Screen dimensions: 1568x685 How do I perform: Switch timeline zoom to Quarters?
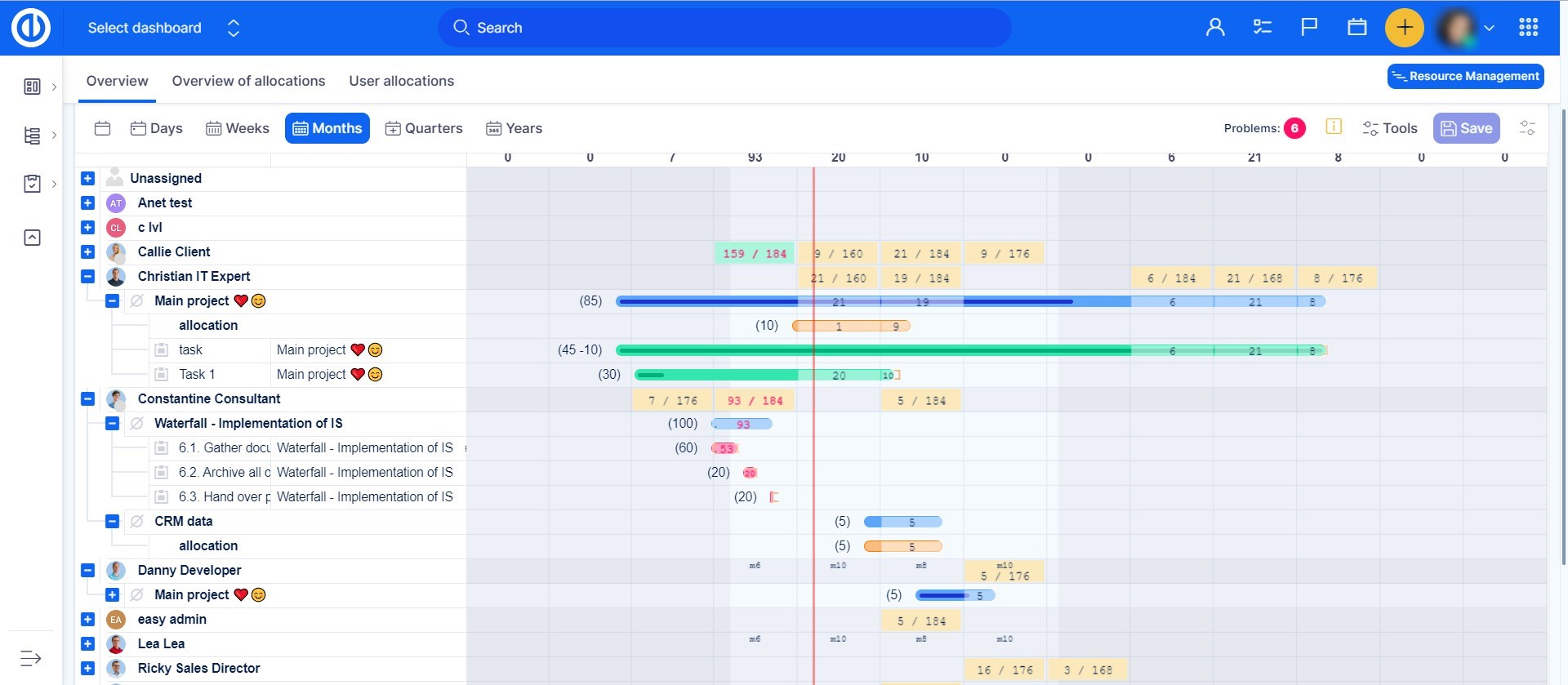[x=424, y=128]
